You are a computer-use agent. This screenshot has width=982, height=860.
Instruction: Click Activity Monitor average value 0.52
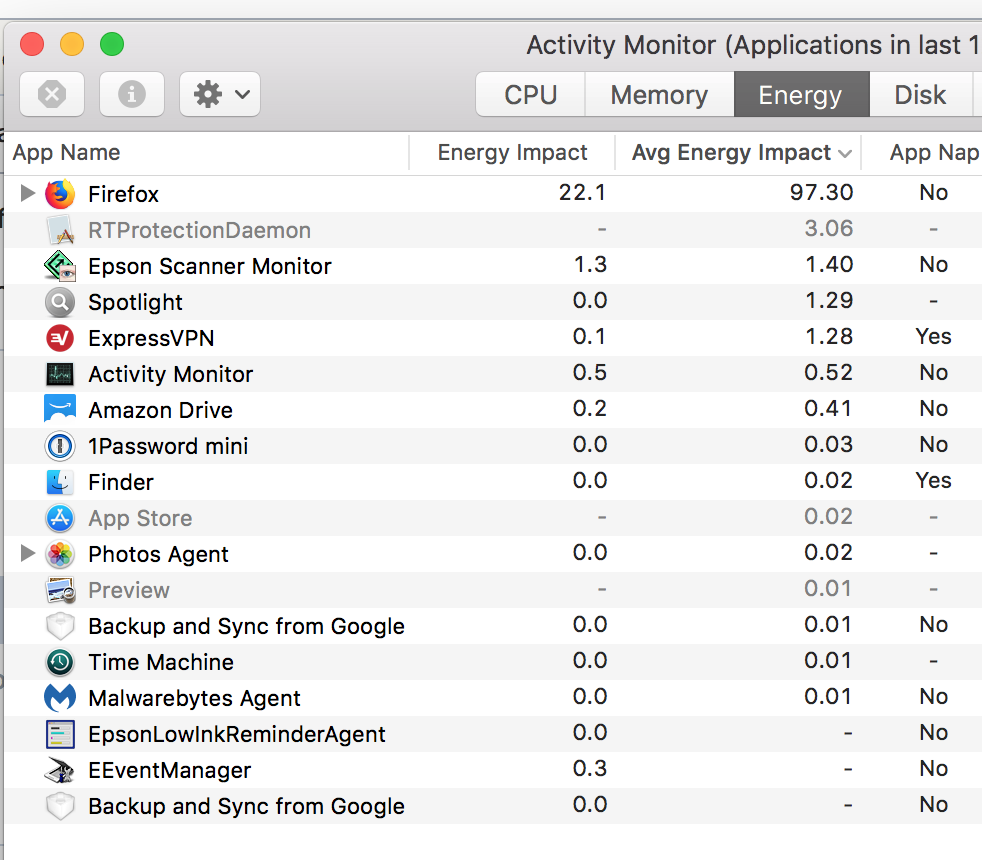tap(828, 373)
